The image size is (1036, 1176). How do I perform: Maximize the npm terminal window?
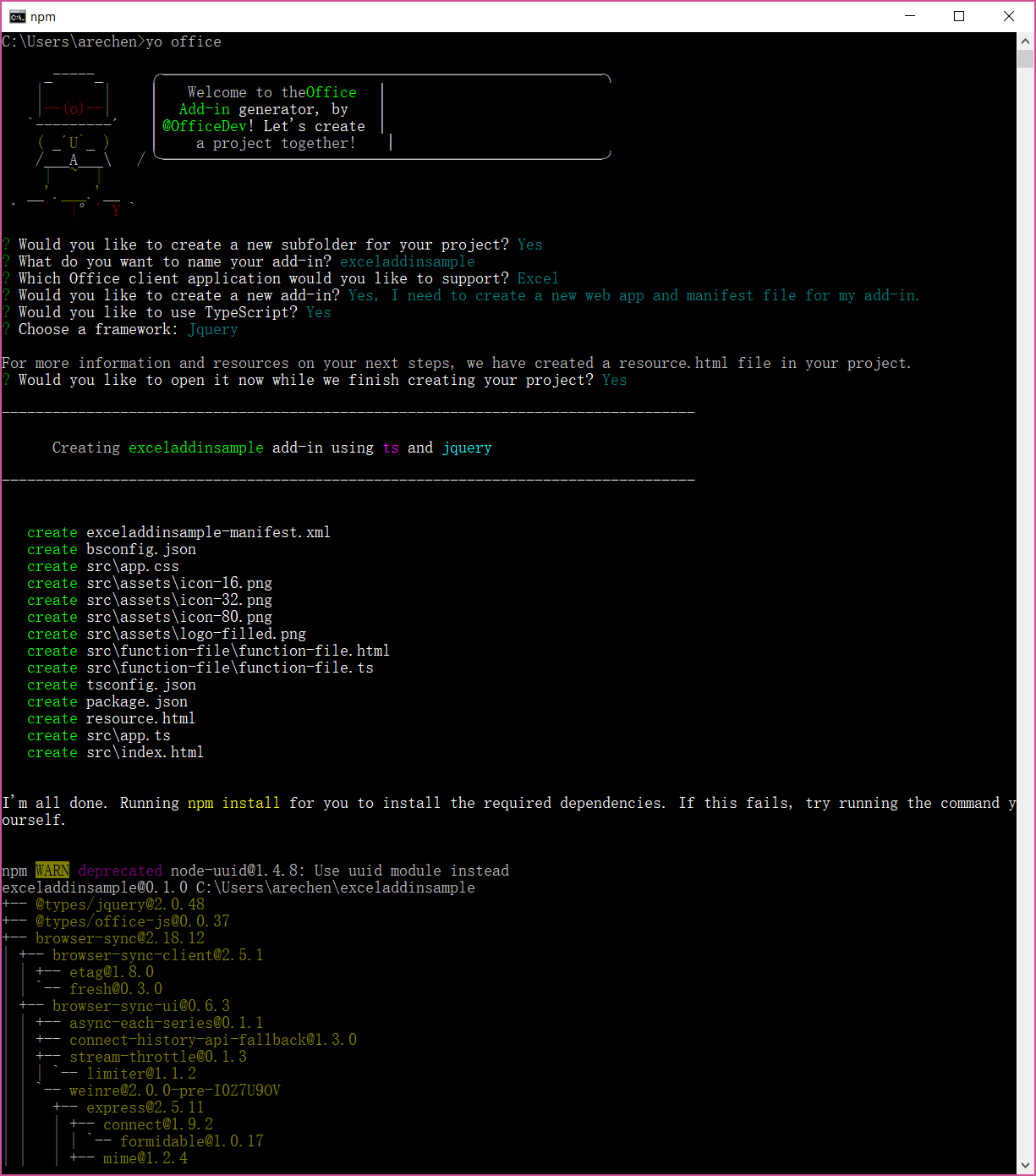coord(959,17)
